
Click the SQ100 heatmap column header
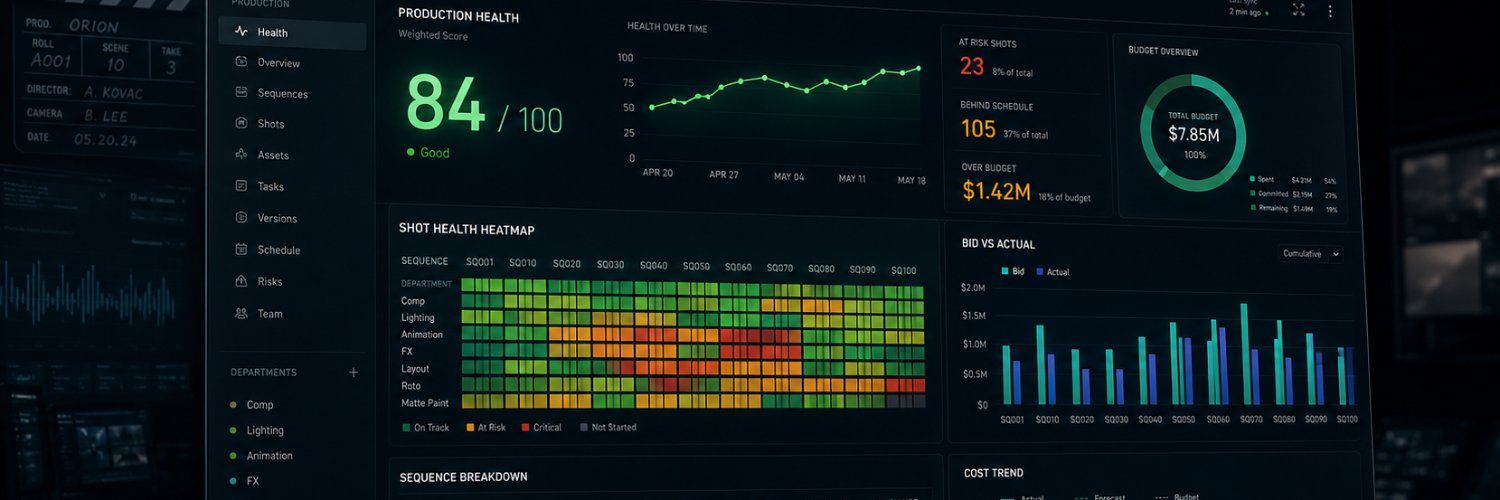point(903,270)
